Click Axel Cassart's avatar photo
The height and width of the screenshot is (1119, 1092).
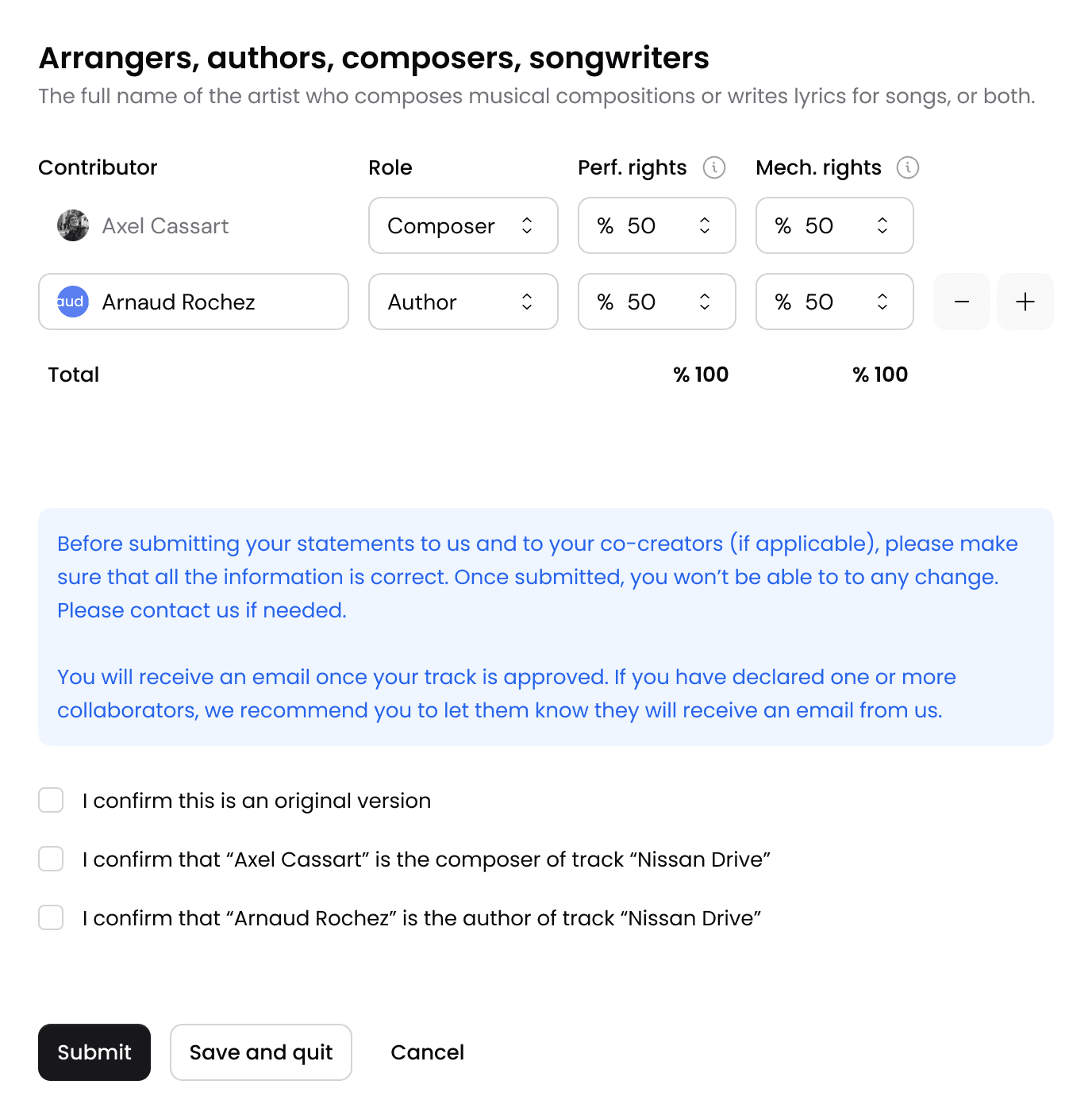click(73, 225)
